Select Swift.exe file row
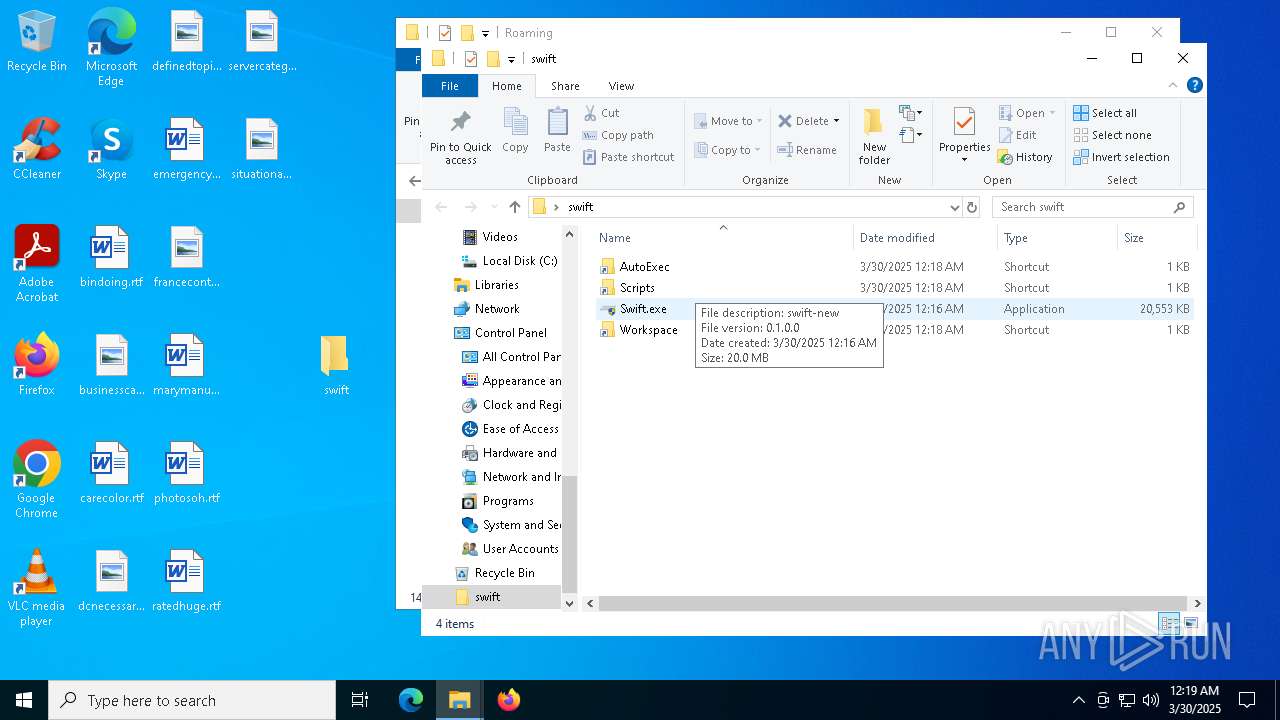 (894, 309)
